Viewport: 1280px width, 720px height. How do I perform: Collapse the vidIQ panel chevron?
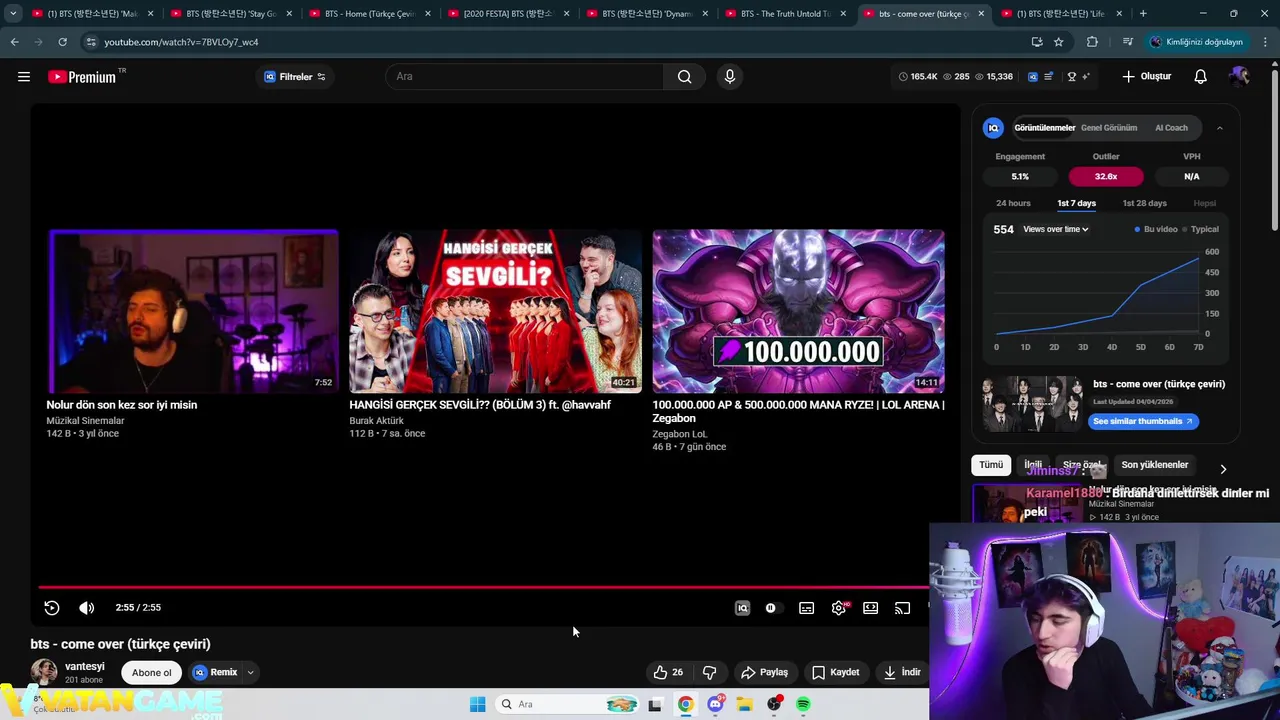tap(1219, 128)
